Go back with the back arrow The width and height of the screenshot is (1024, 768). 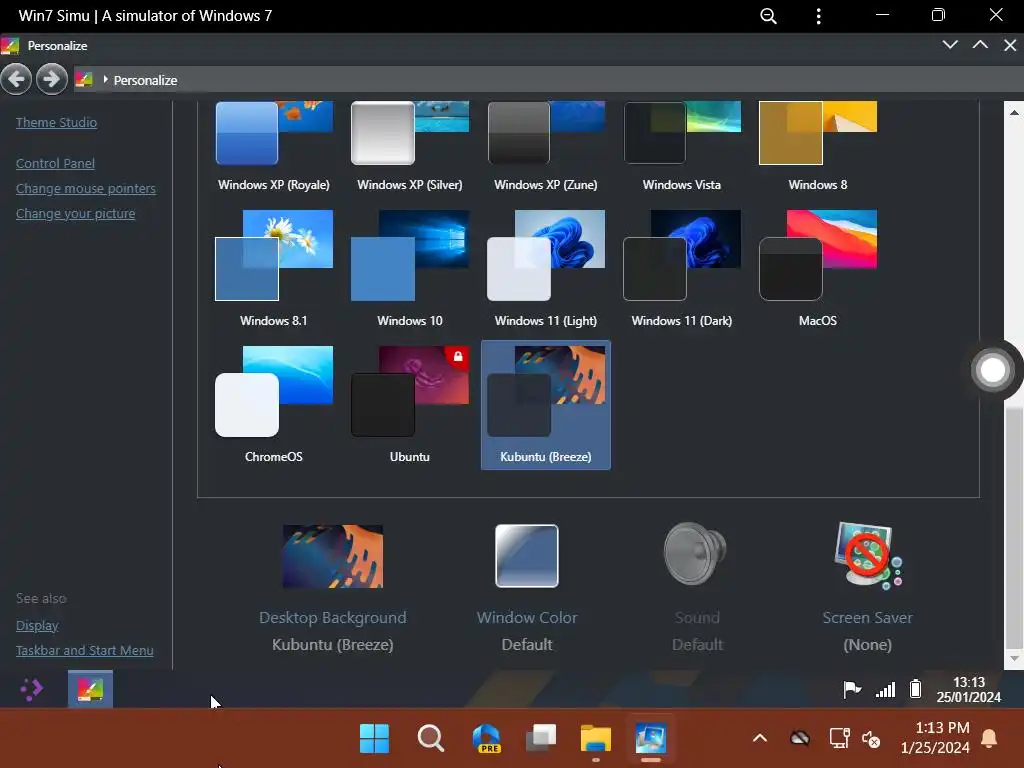pyautogui.click(x=16, y=80)
